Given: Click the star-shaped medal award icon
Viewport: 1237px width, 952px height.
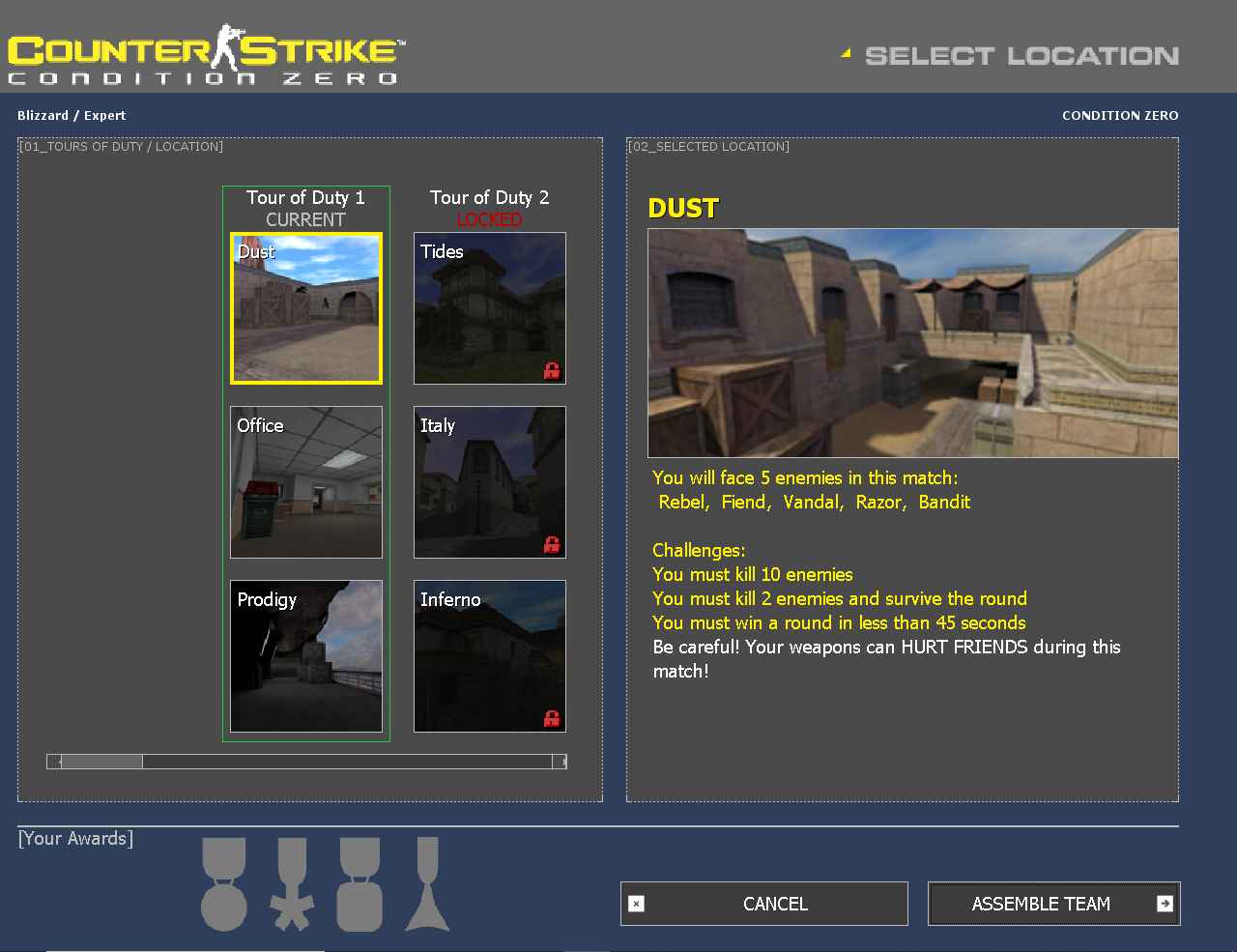Looking at the screenshot, I should click(x=292, y=884).
